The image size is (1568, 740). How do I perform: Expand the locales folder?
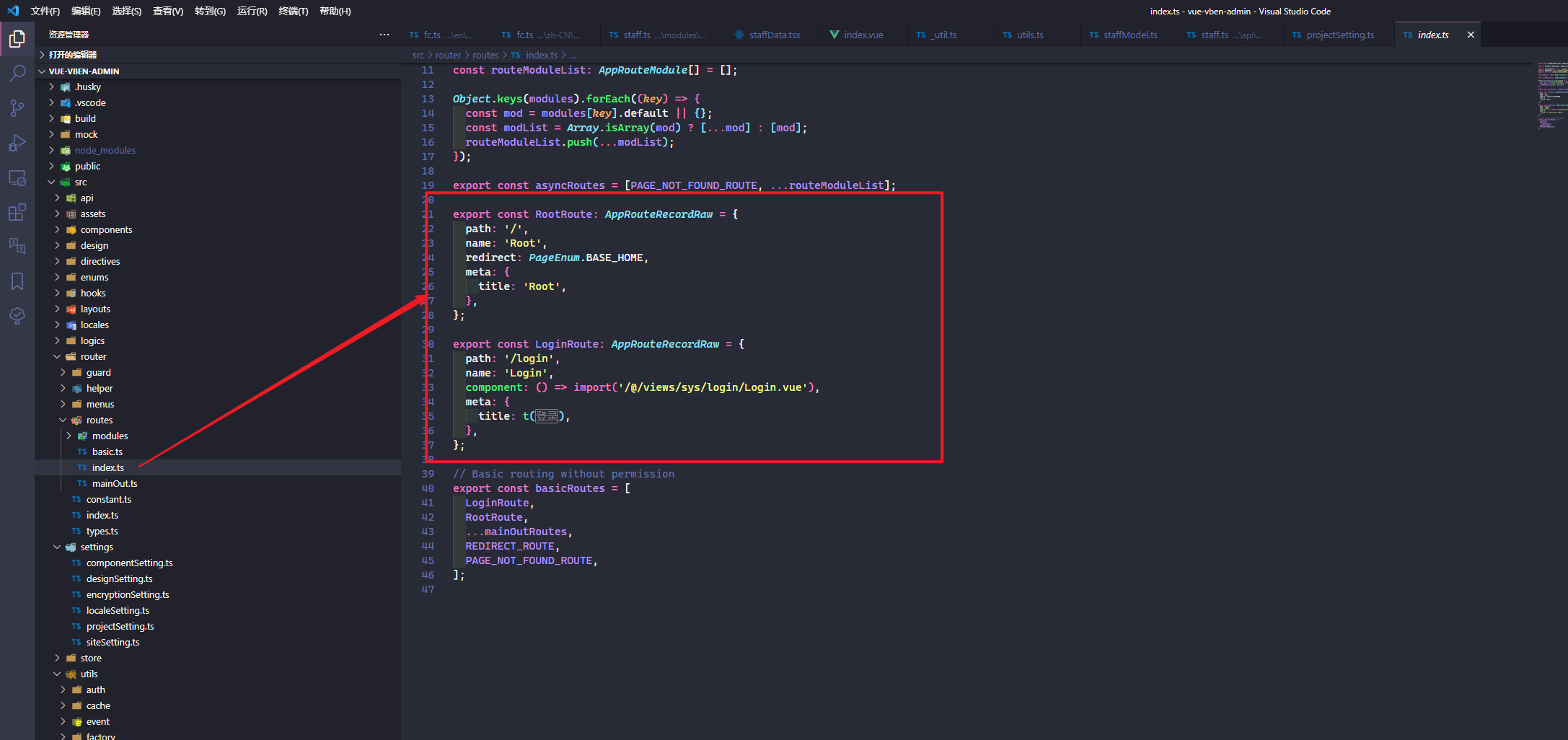click(57, 325)
